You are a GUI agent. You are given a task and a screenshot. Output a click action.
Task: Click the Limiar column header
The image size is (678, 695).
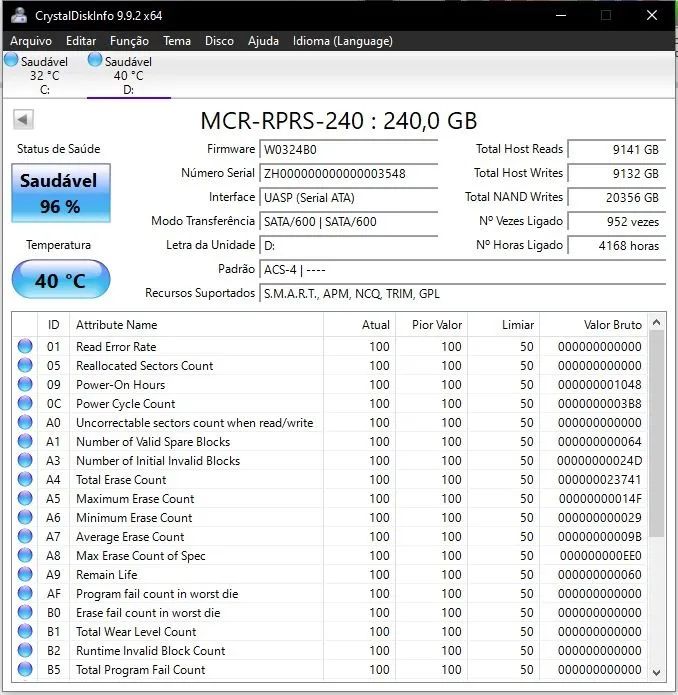click(503, 324)
